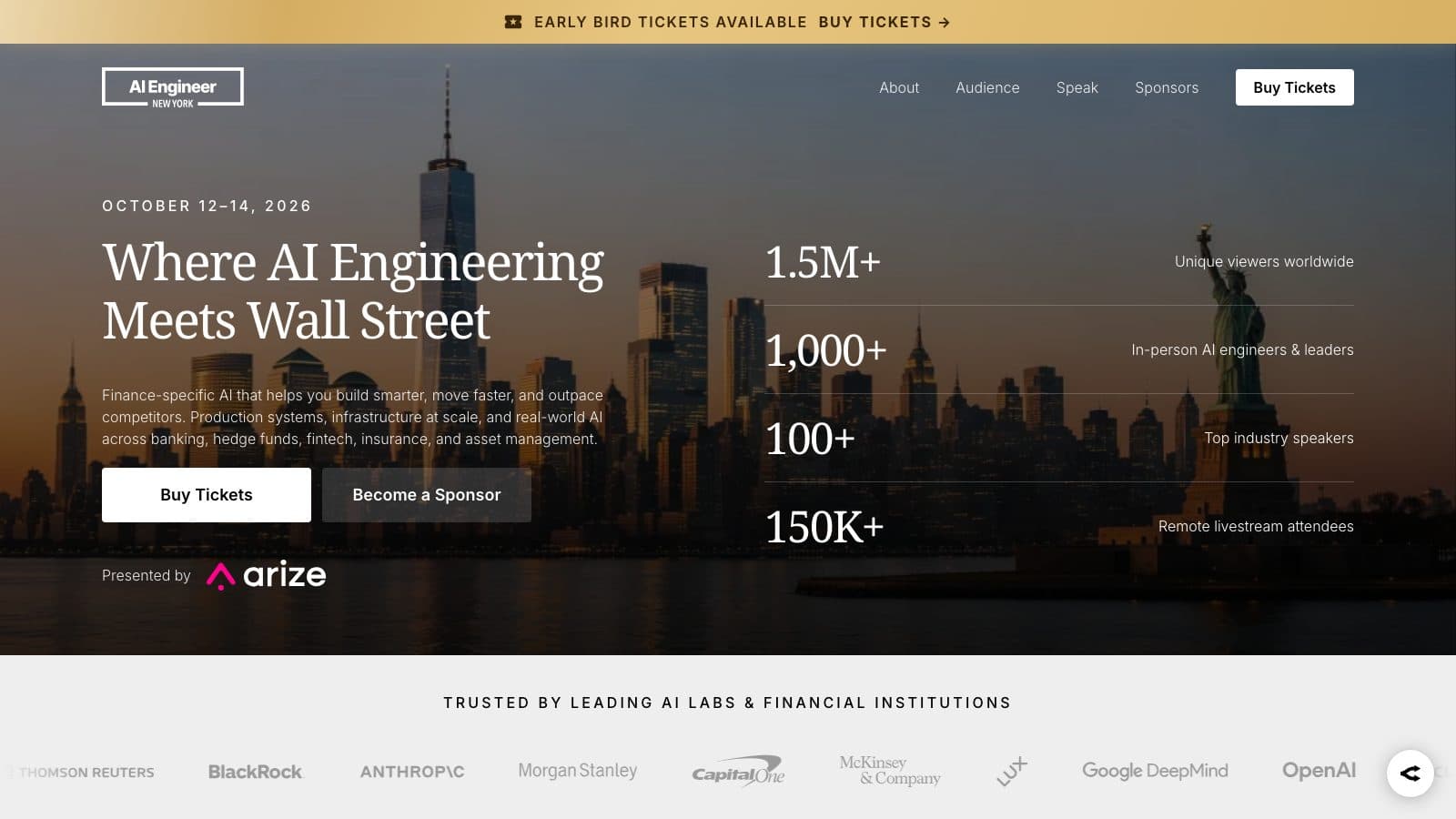Click the Lux logo
The image size is (1456, 819).
pyautogui.click(x=1012, y=771)
